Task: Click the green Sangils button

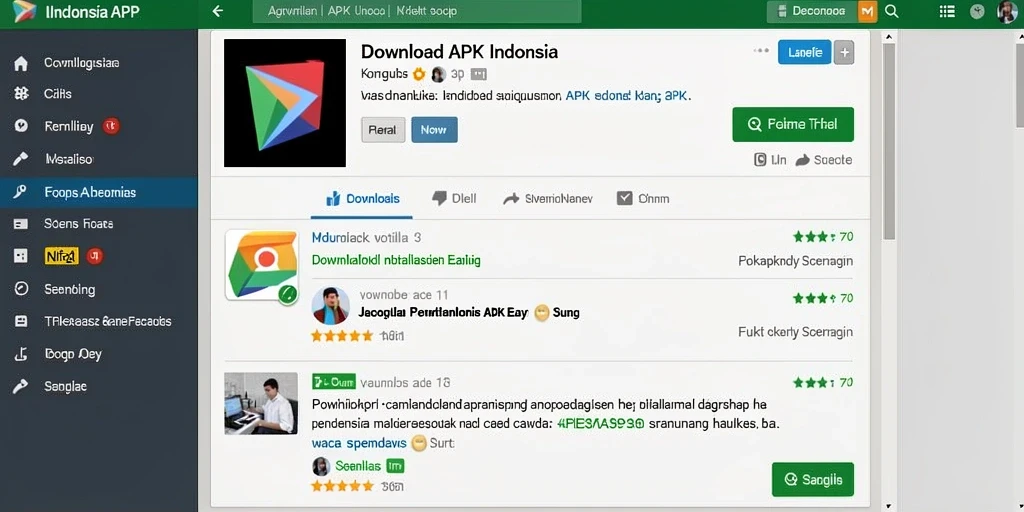Action: (x=812, y=479)
